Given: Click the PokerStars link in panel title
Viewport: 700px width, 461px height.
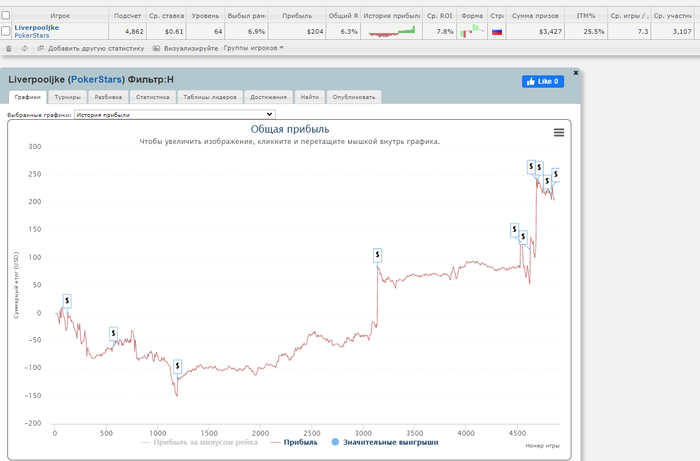Looking at the screenshot, I should click(96, 79).
